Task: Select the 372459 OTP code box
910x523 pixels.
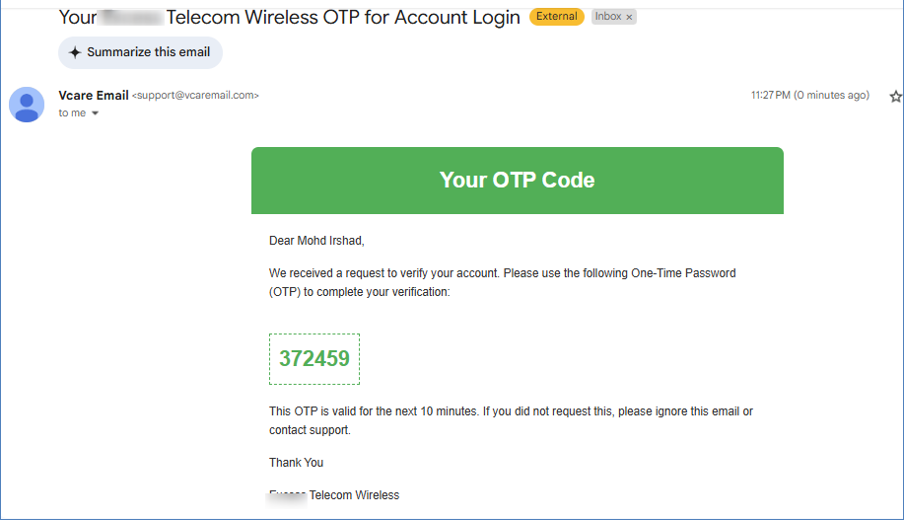Action: click(315, 359)
